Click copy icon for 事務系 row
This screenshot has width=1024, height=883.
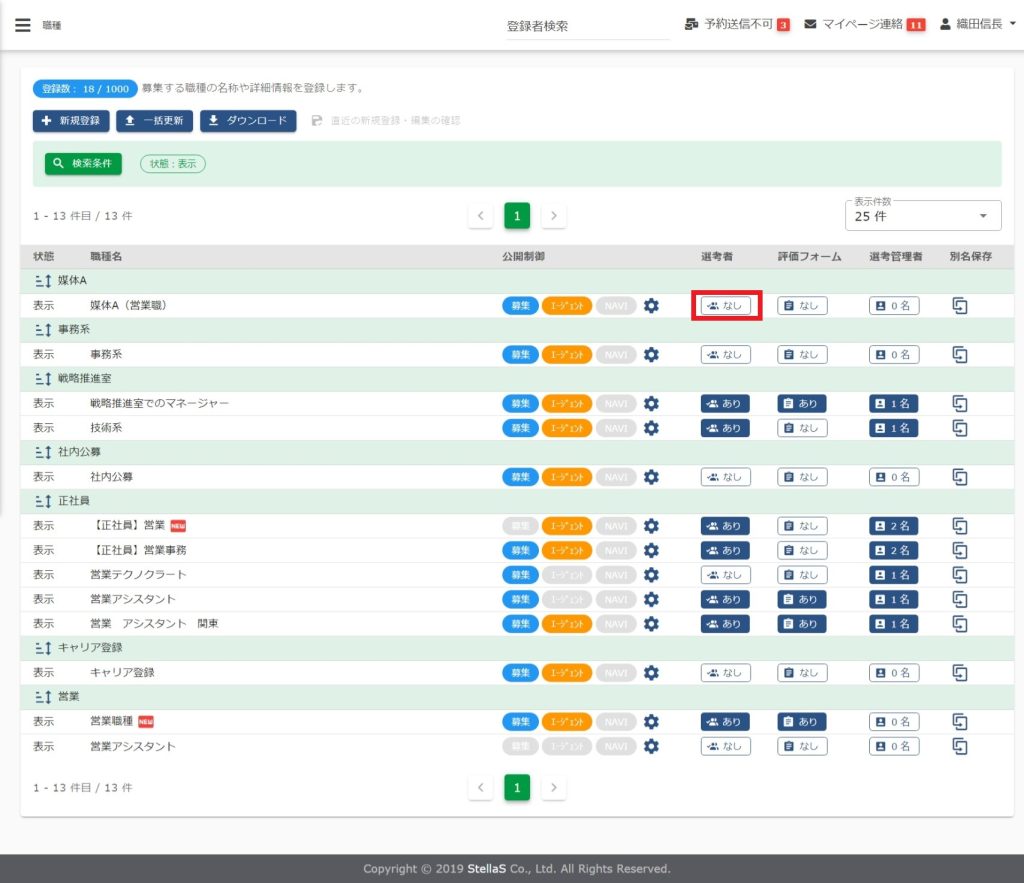coord(960,355)
